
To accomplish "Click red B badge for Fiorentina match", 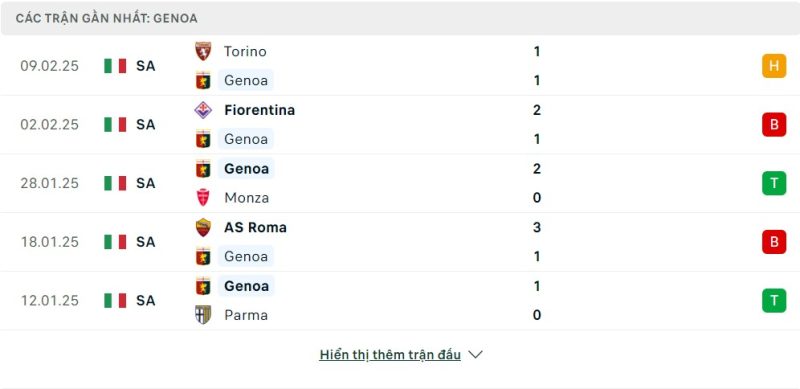I will click(x=774, y=125).
